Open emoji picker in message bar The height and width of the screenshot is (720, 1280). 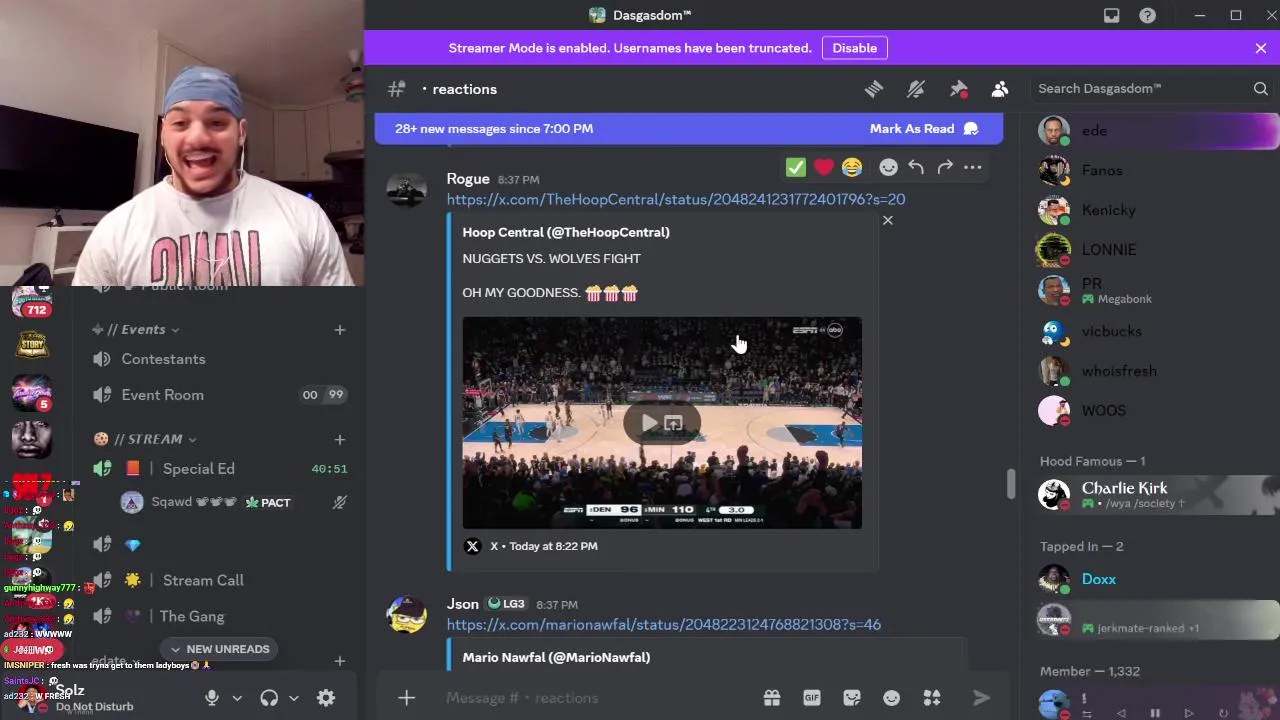pyautogui.click(x=891, y=698)
